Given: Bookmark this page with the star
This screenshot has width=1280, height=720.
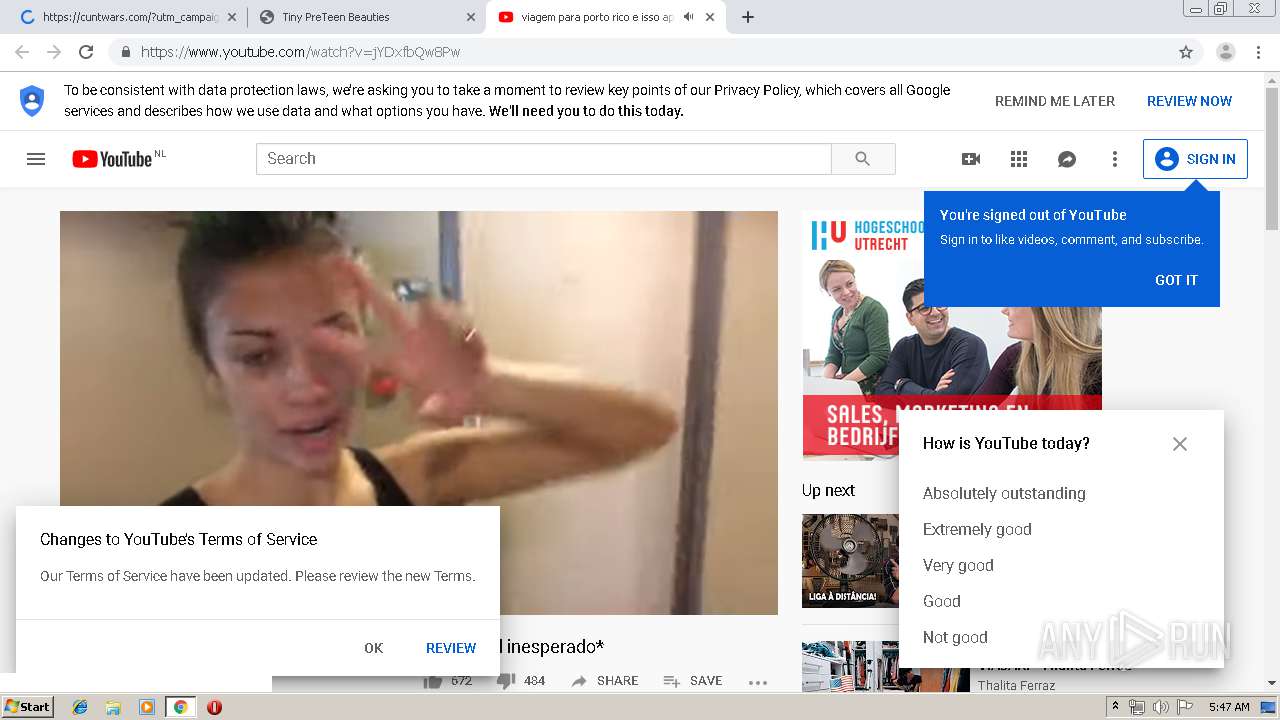Looking at the screenshot, I should pos(1186,52).
